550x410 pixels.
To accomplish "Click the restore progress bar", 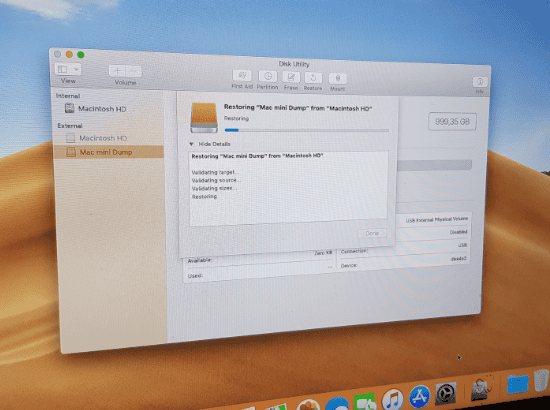I will [307, 130].
